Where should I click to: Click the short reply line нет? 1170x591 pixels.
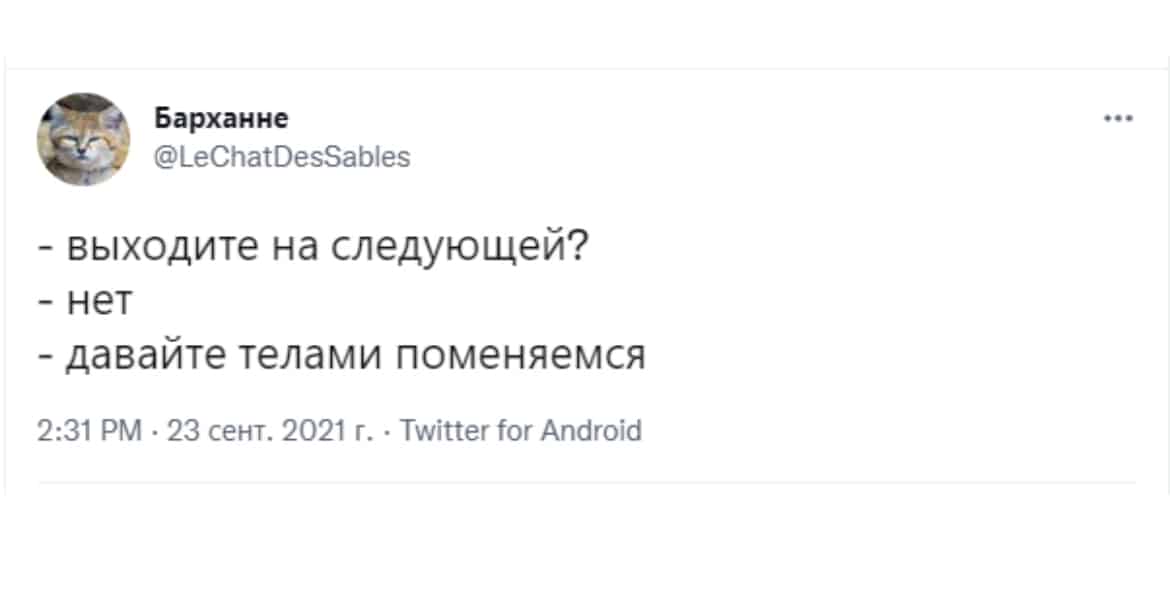coord(85,304)
